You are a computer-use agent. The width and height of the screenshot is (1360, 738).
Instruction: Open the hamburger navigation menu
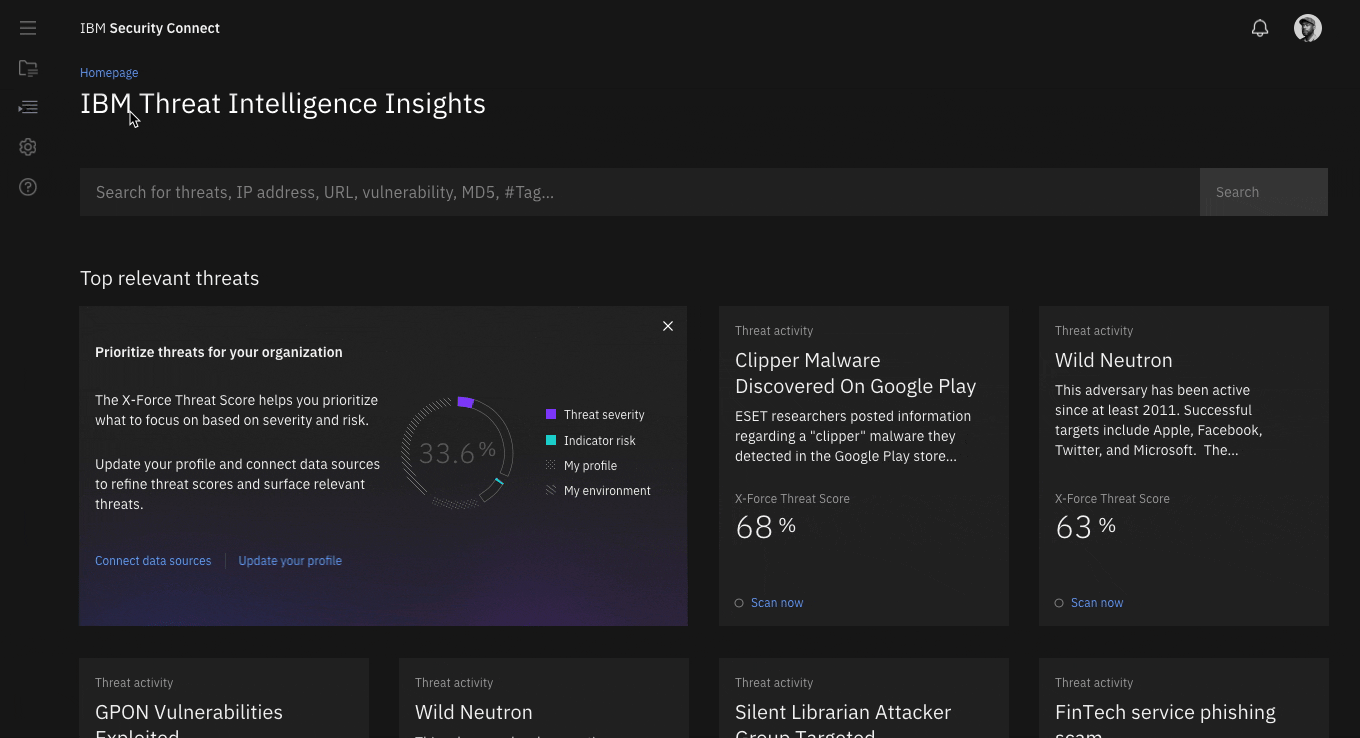[x=28, y=28]
